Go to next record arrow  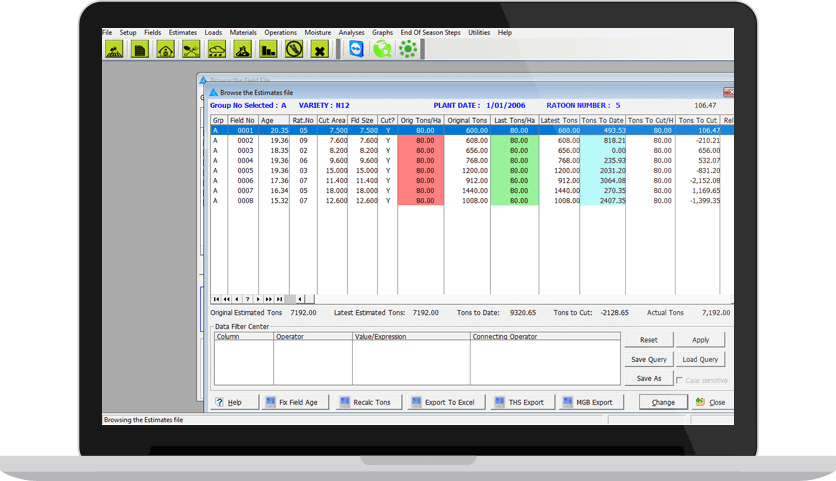tap(258, 299)
